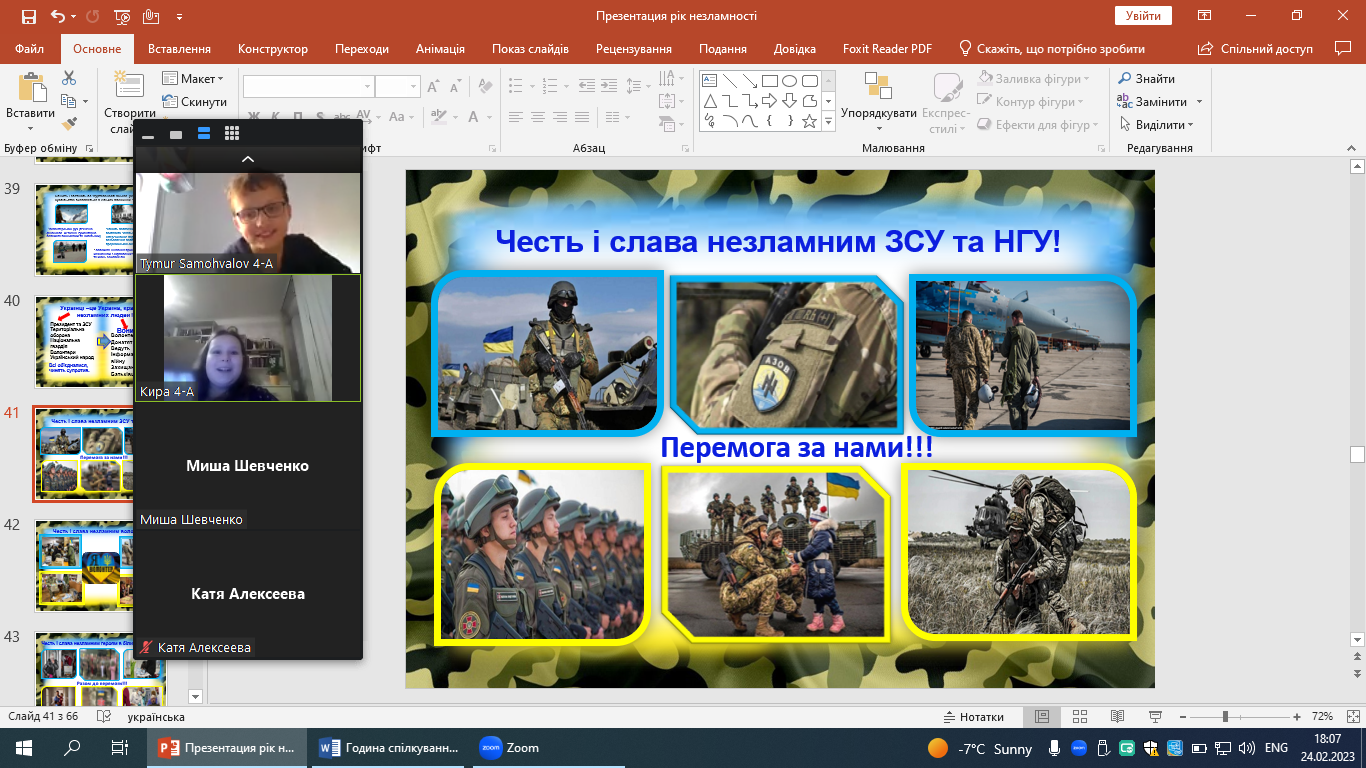
Task: Start slideshow from beginning via quick access
Action: tap(122, 16)
